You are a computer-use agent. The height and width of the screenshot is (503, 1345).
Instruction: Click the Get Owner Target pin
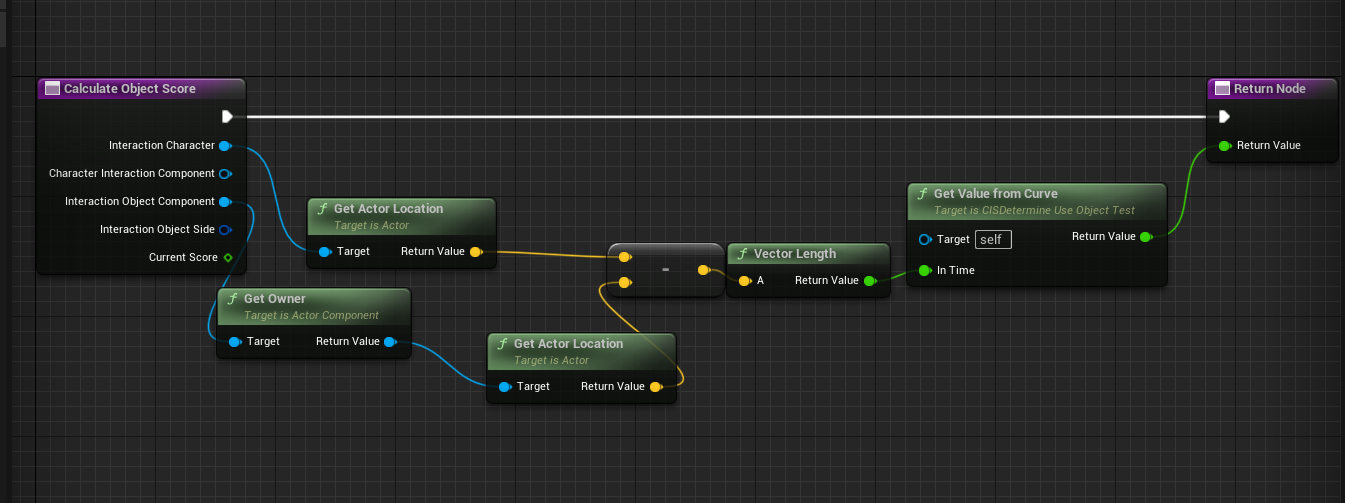click(x=235, y=342)
